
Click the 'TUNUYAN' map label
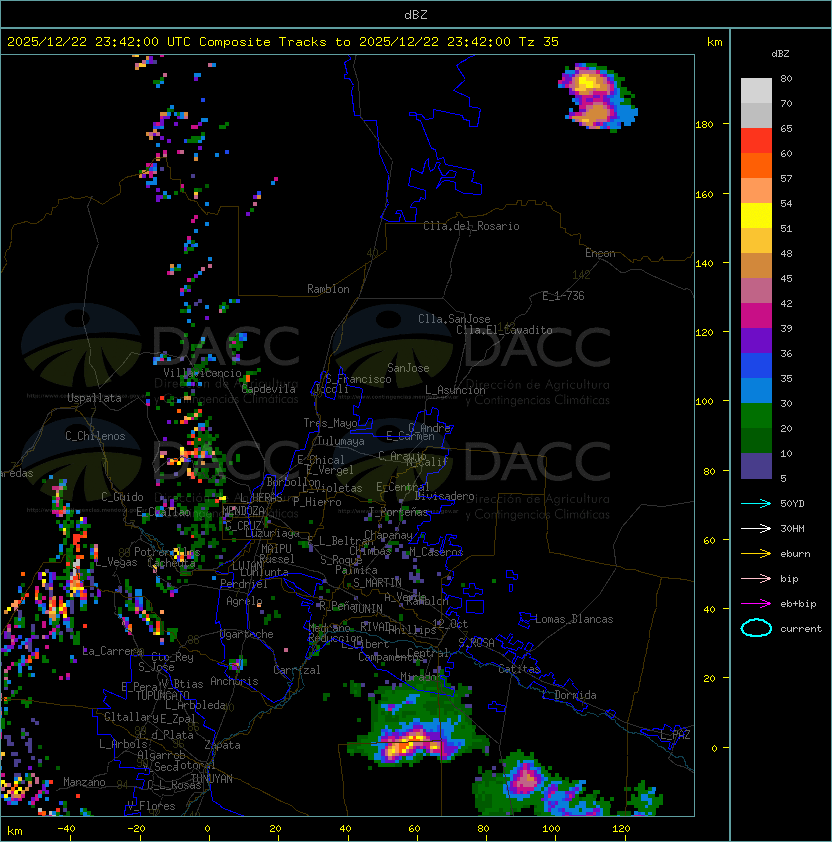(212, 779)
